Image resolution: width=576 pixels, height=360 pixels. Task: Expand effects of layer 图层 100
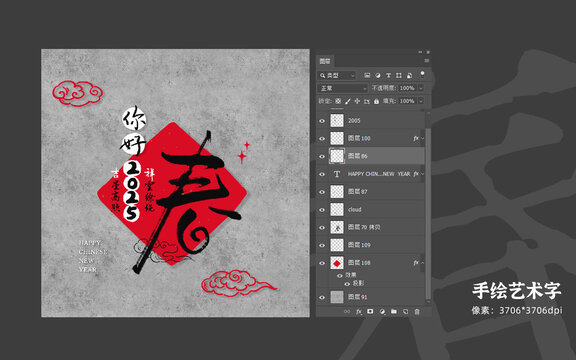(422, 138)
